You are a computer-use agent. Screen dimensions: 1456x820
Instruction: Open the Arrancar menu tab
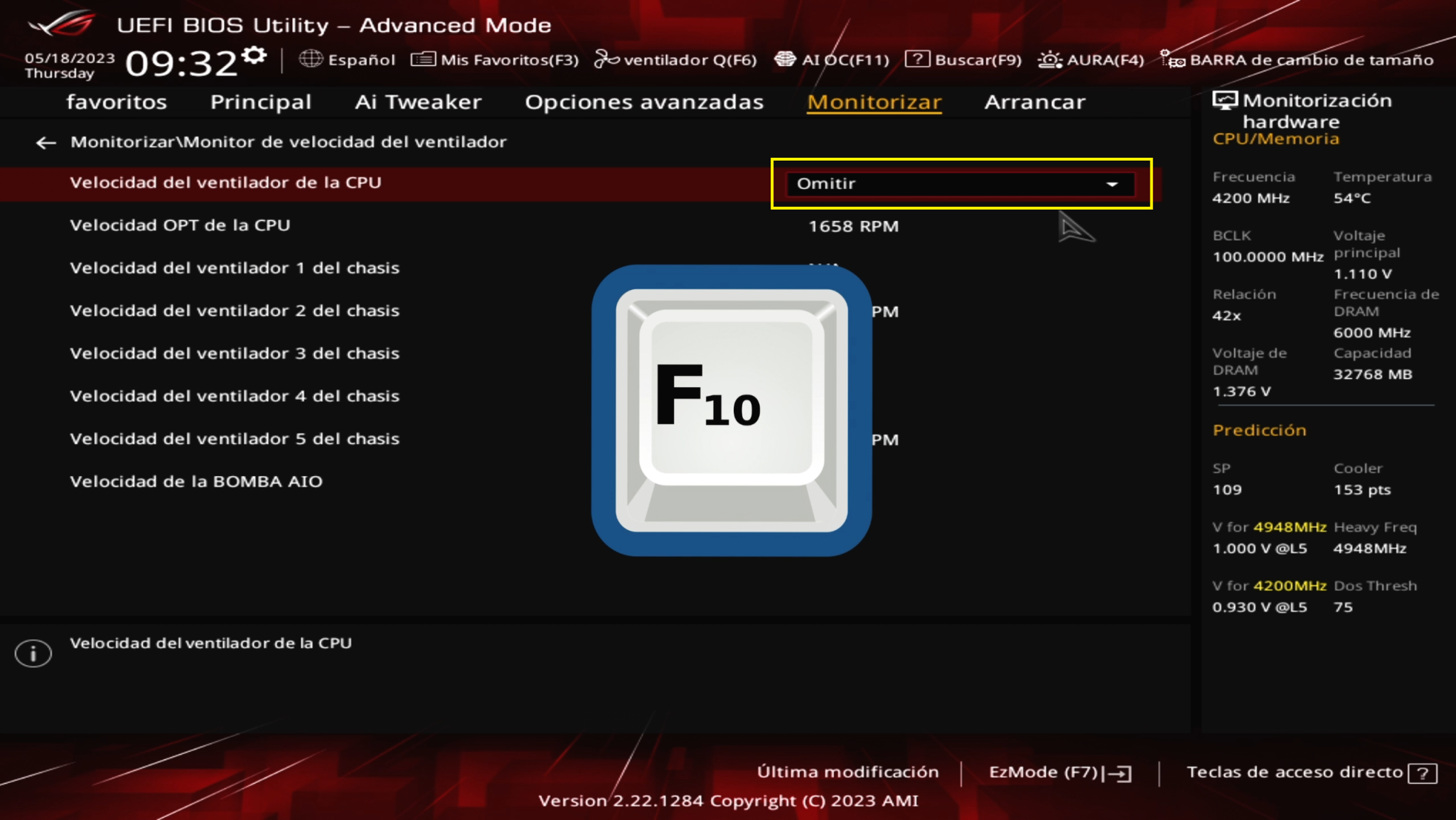pos(1034,102)
